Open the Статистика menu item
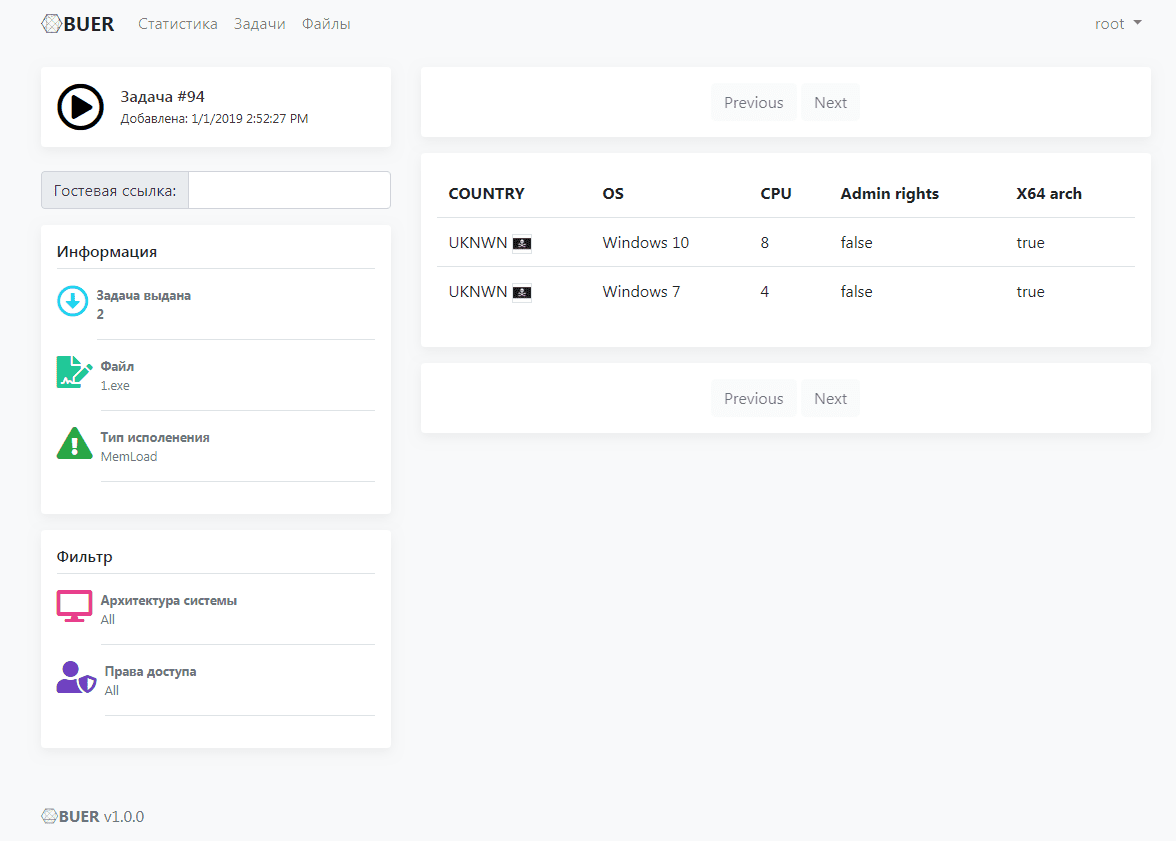 (178, 24)
